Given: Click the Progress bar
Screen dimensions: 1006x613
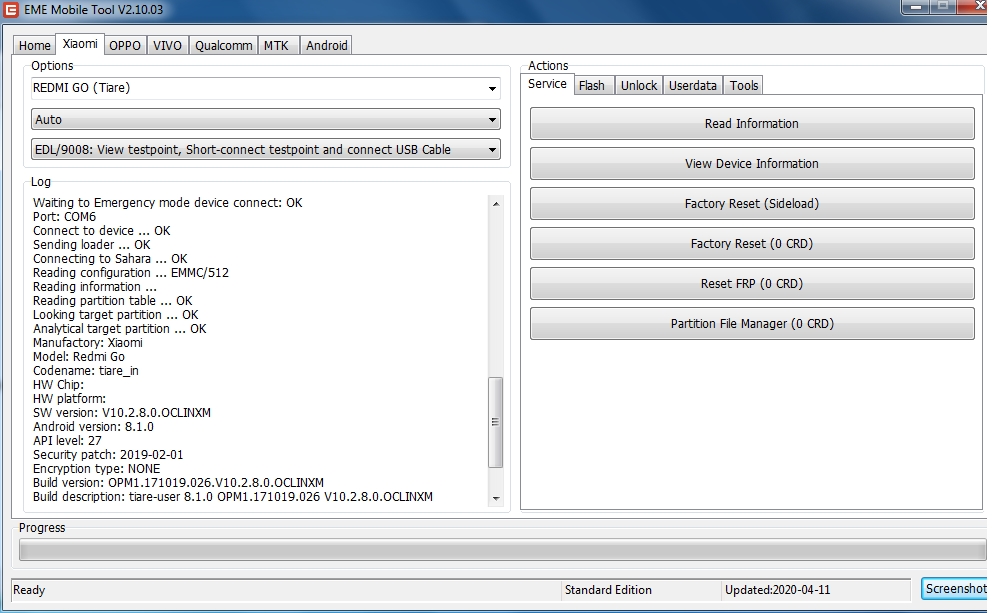Looking at the screenshot, I should pos(502,550).
